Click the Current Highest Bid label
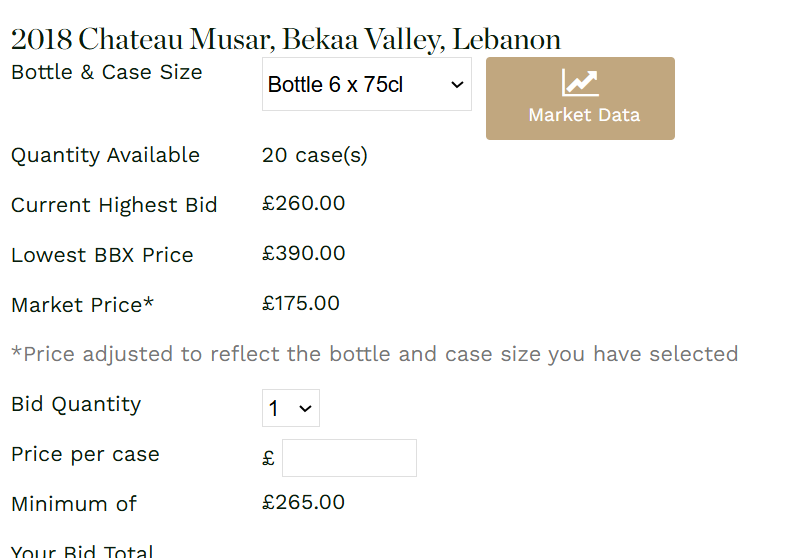The width and height of the screenshot is (789, 558). pyautogui.click(x=114, y=205)
